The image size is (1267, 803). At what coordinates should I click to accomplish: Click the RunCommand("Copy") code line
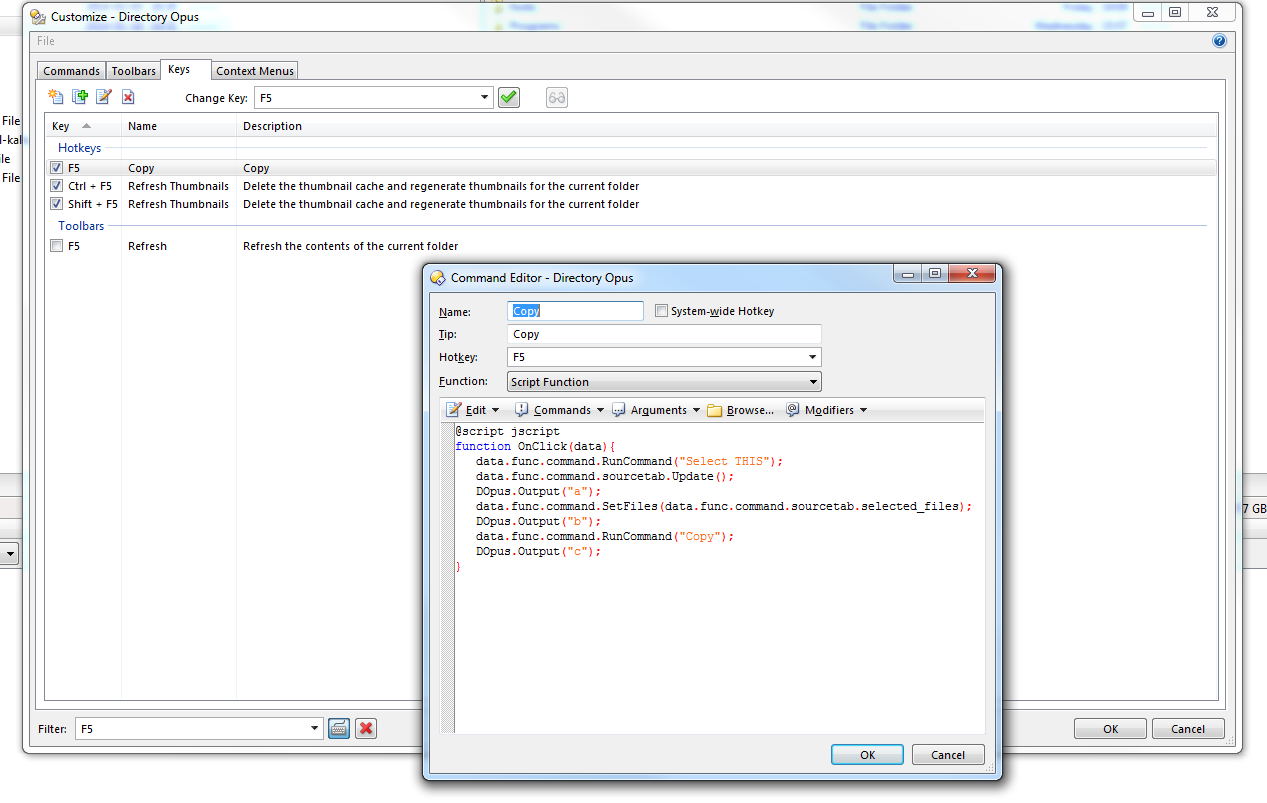[605, 536]
